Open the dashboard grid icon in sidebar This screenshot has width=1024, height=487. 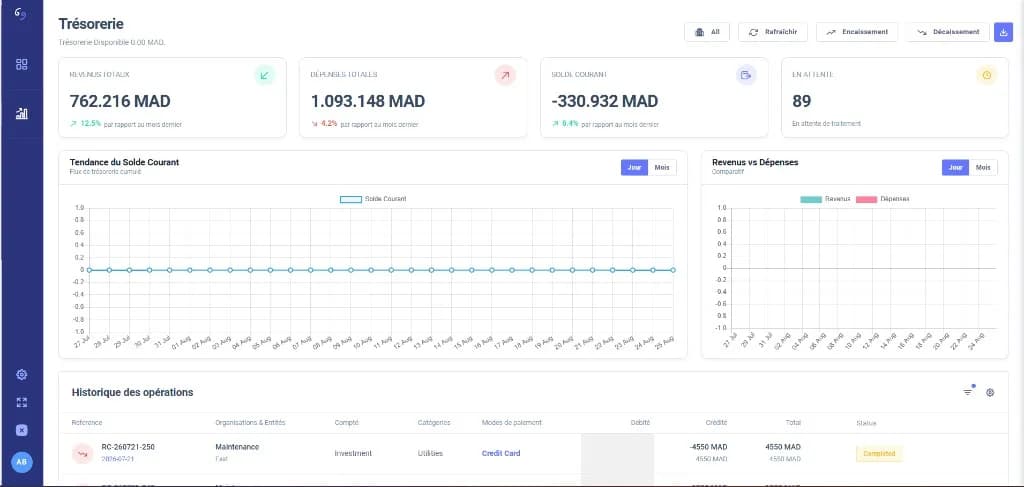click(x=22, y=64)
